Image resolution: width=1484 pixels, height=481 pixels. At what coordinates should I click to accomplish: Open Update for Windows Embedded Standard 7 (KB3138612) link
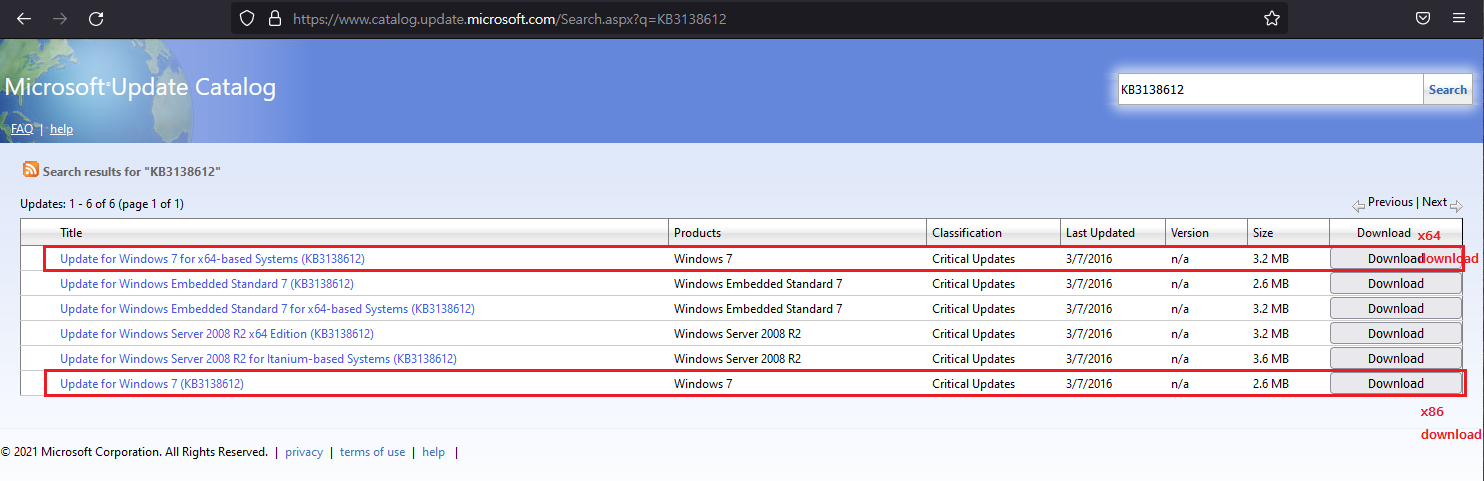click(207, 284)
